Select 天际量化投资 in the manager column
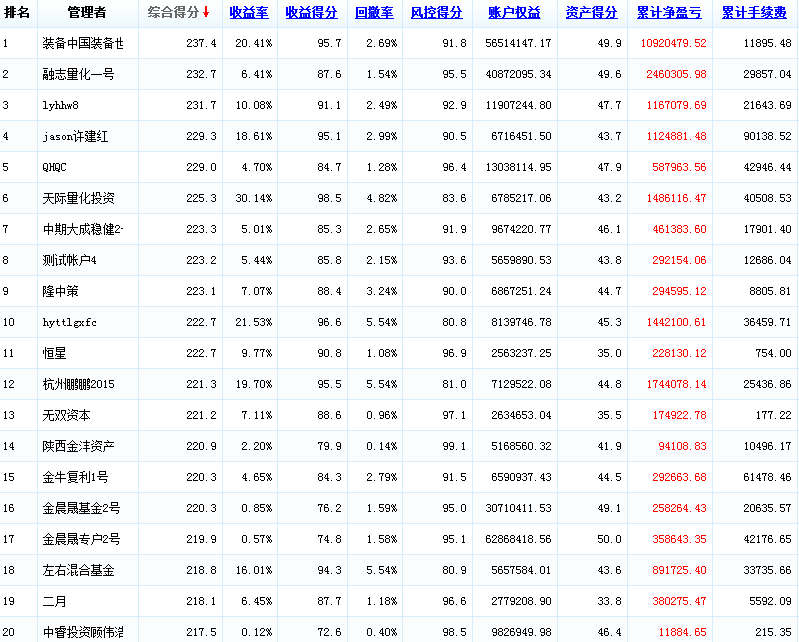The image size is (799, 642). pyautogui.click(x=79, y=199)
